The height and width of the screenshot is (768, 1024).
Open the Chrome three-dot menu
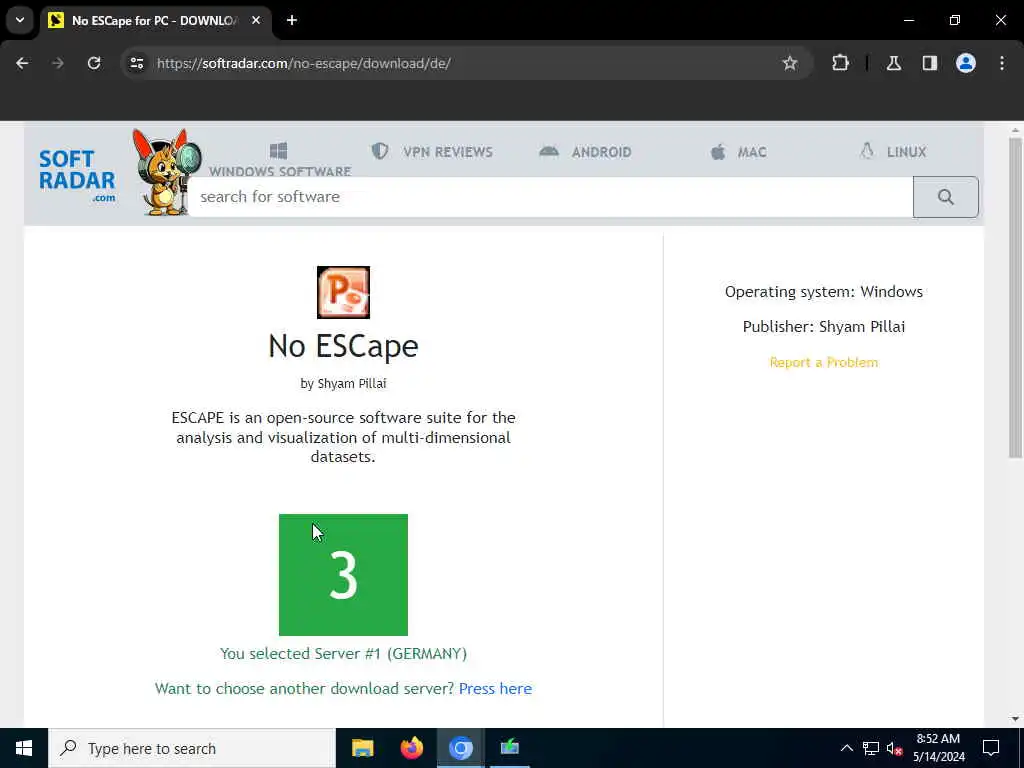point(1002,63)
